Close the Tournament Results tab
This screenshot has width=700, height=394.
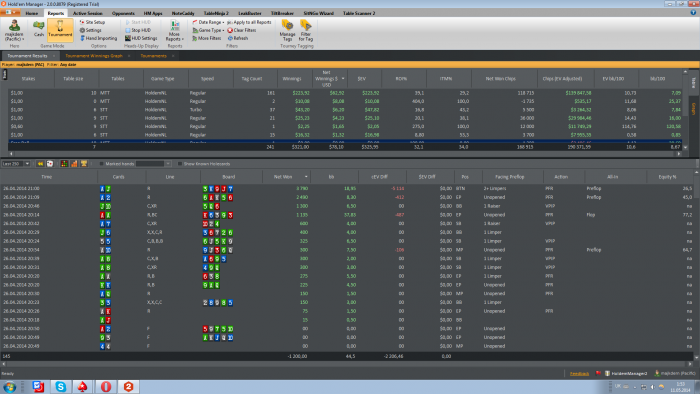pyautogui.click(x=54, y=56)
